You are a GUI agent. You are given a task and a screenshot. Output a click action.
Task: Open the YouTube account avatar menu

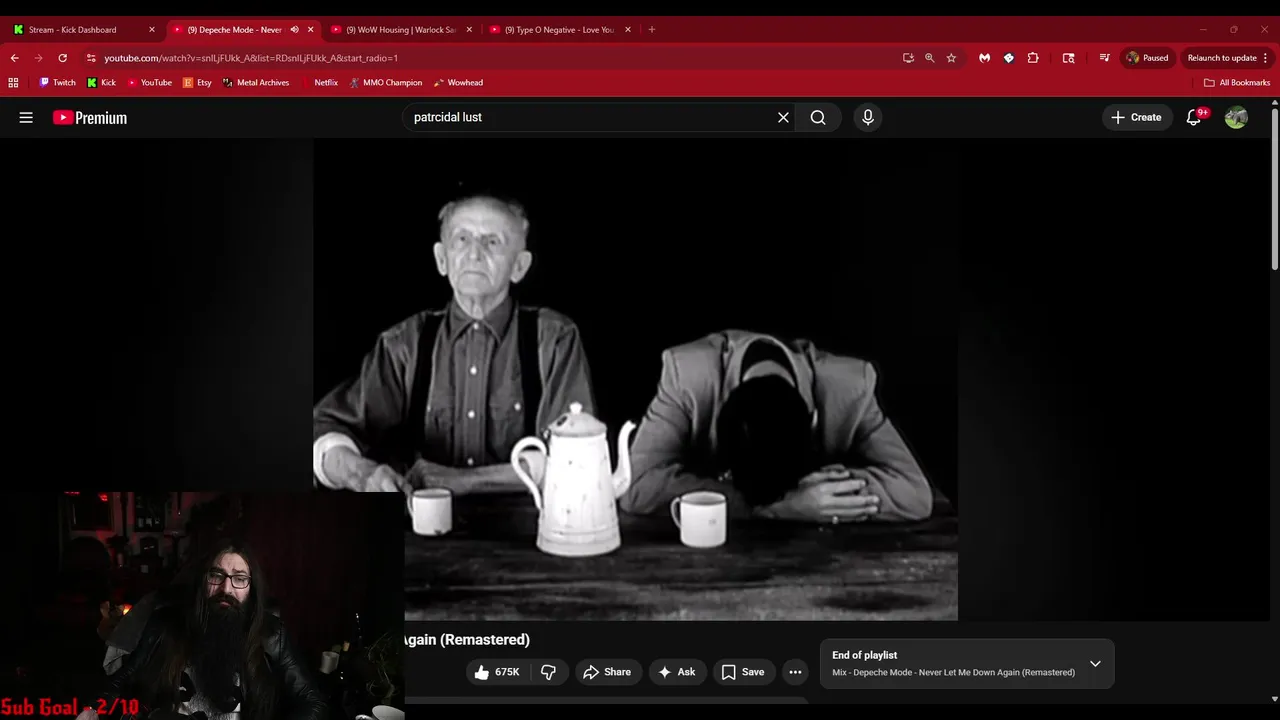[x=1236, y=117]
